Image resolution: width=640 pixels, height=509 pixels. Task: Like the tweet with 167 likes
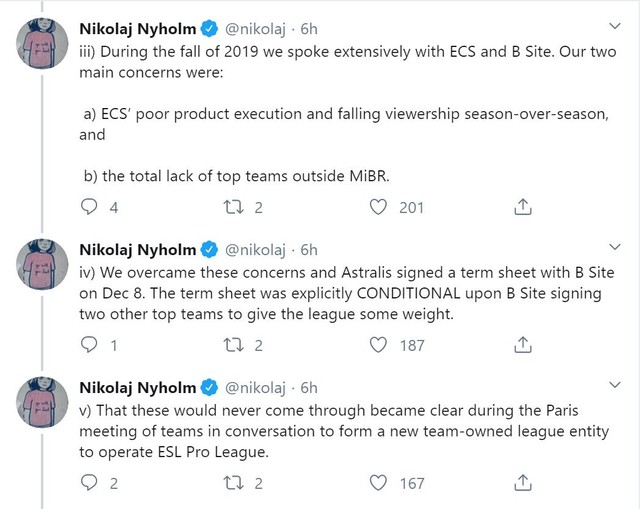[x=379, y=482]
